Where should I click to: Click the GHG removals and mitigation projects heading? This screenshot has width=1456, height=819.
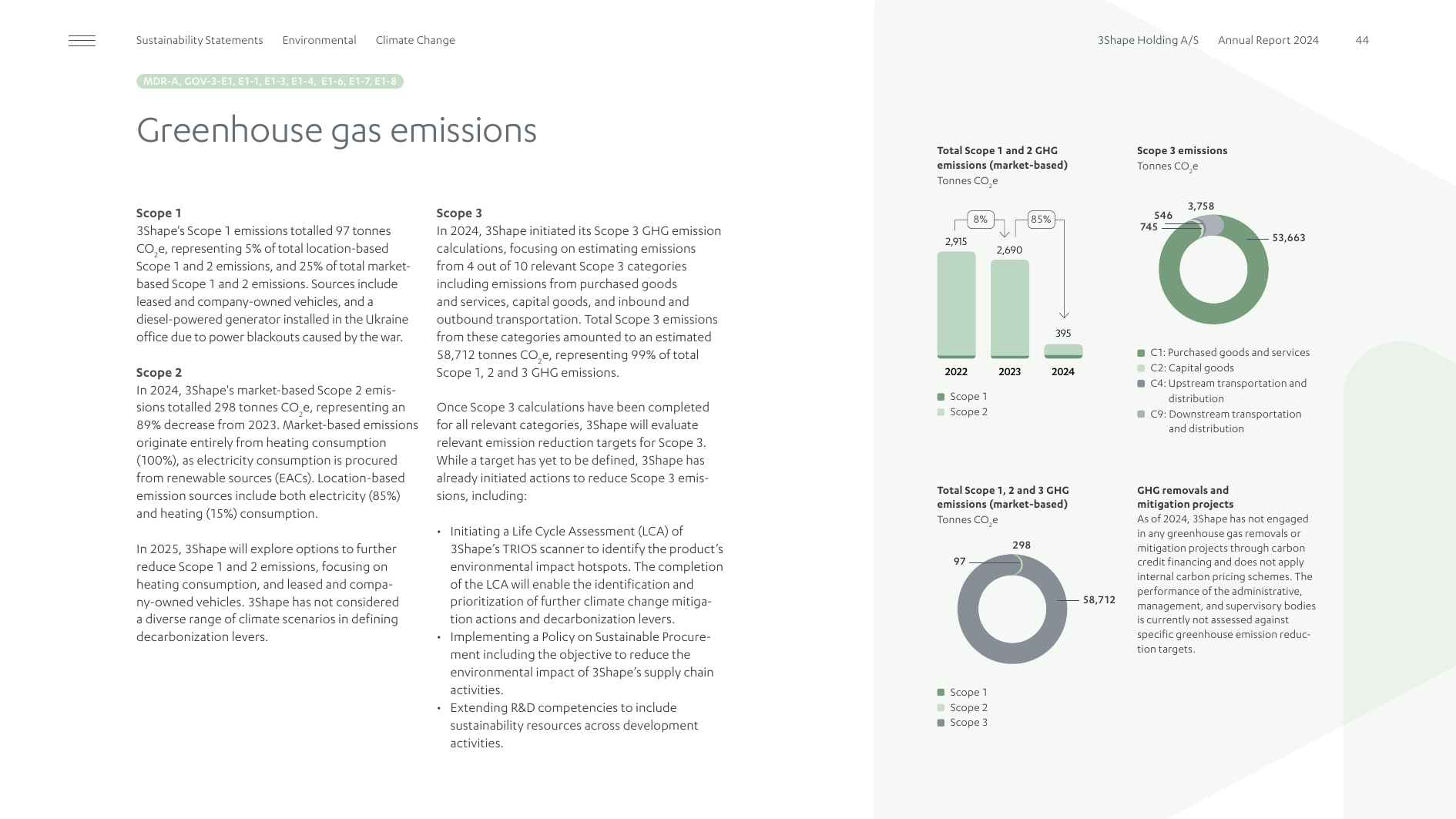tap(1185, 497)
